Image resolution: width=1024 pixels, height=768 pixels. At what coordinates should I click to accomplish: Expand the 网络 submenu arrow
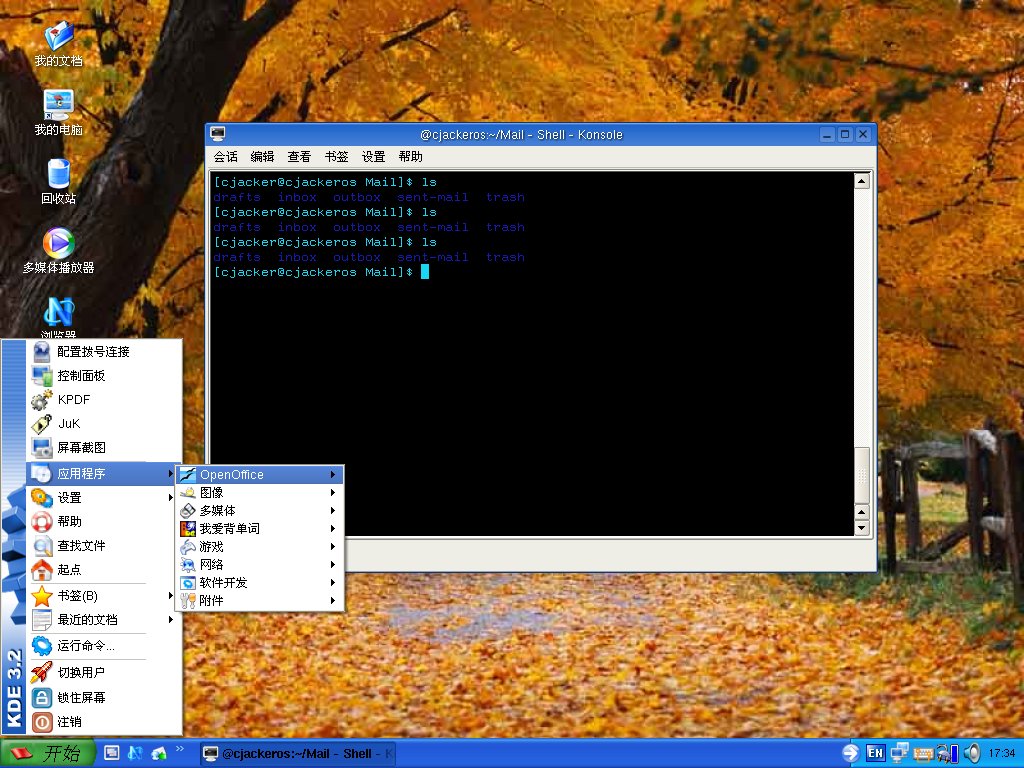pos(332,564)
